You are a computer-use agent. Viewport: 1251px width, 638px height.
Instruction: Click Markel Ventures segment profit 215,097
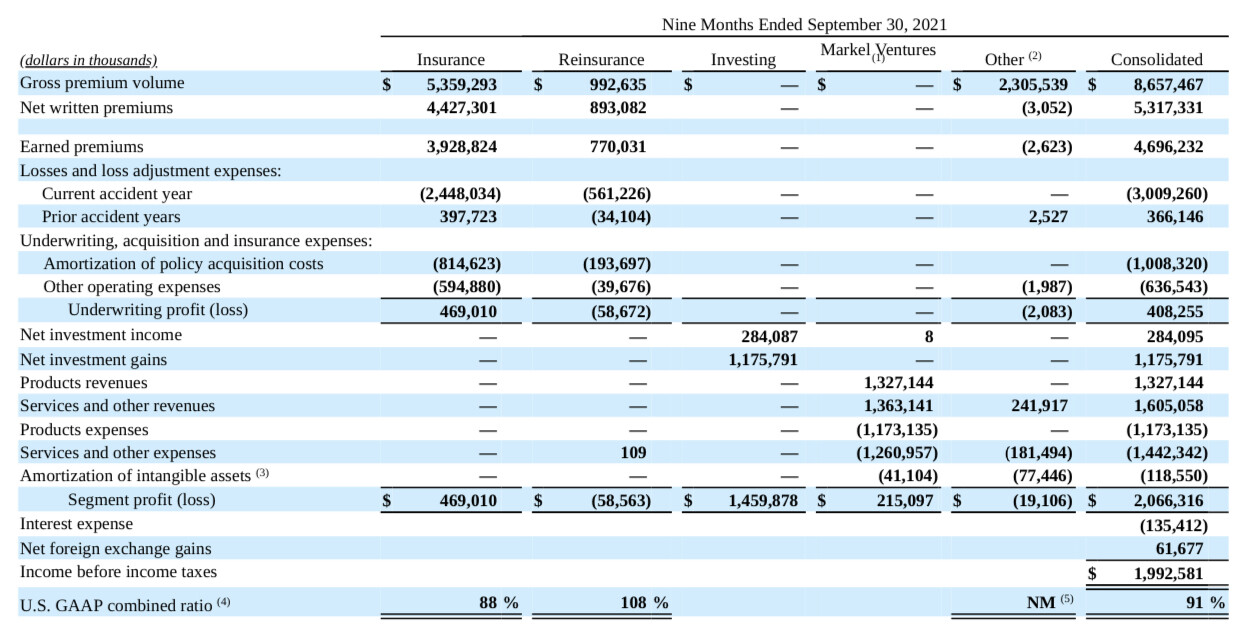pyautogui.click(x=905, y=501)
